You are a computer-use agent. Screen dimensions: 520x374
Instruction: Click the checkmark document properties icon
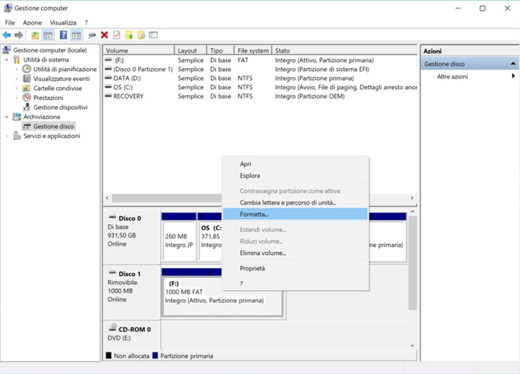point(116,35)
